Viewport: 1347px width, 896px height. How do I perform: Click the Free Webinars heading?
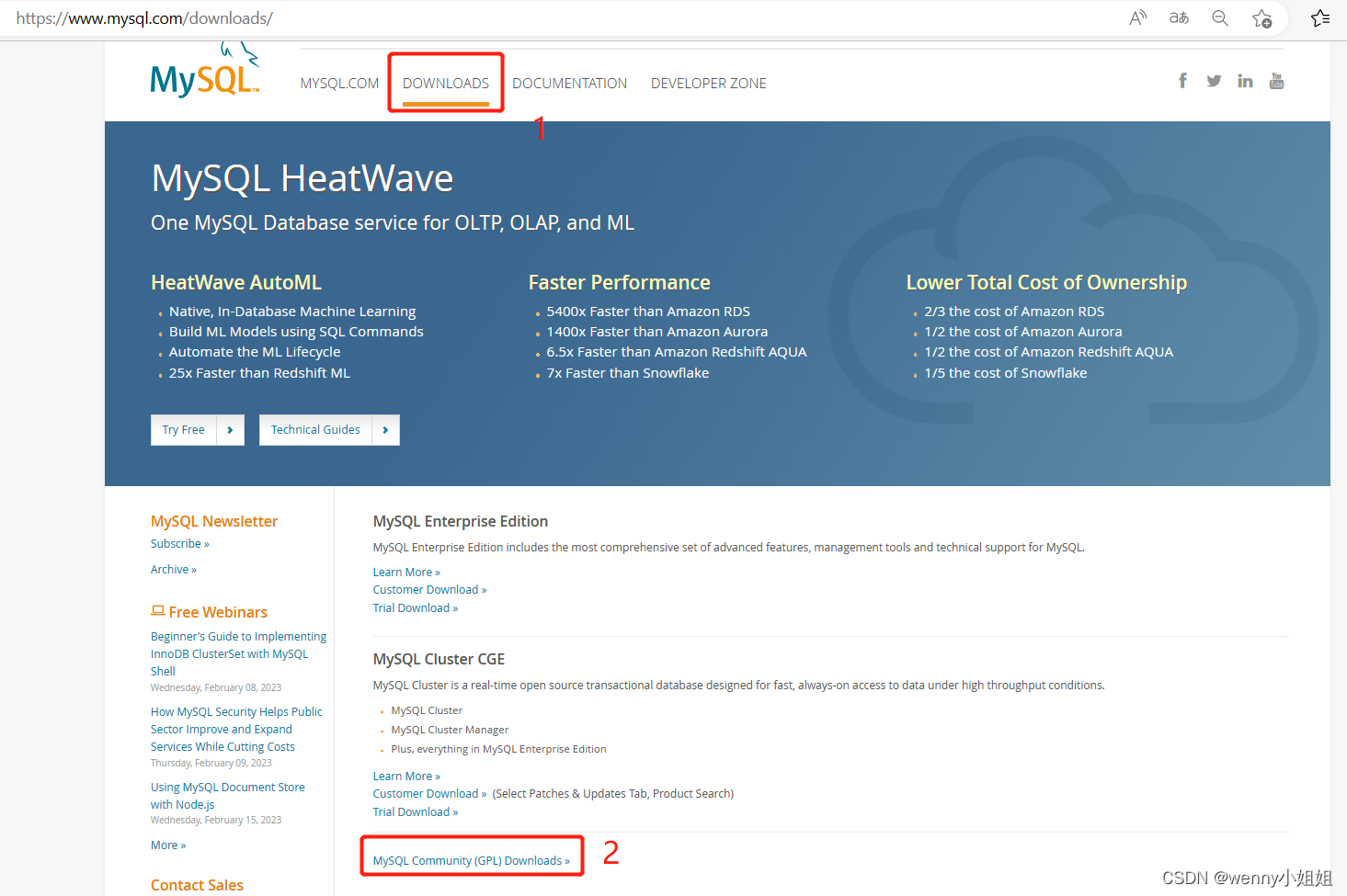(x=218, y=612)
